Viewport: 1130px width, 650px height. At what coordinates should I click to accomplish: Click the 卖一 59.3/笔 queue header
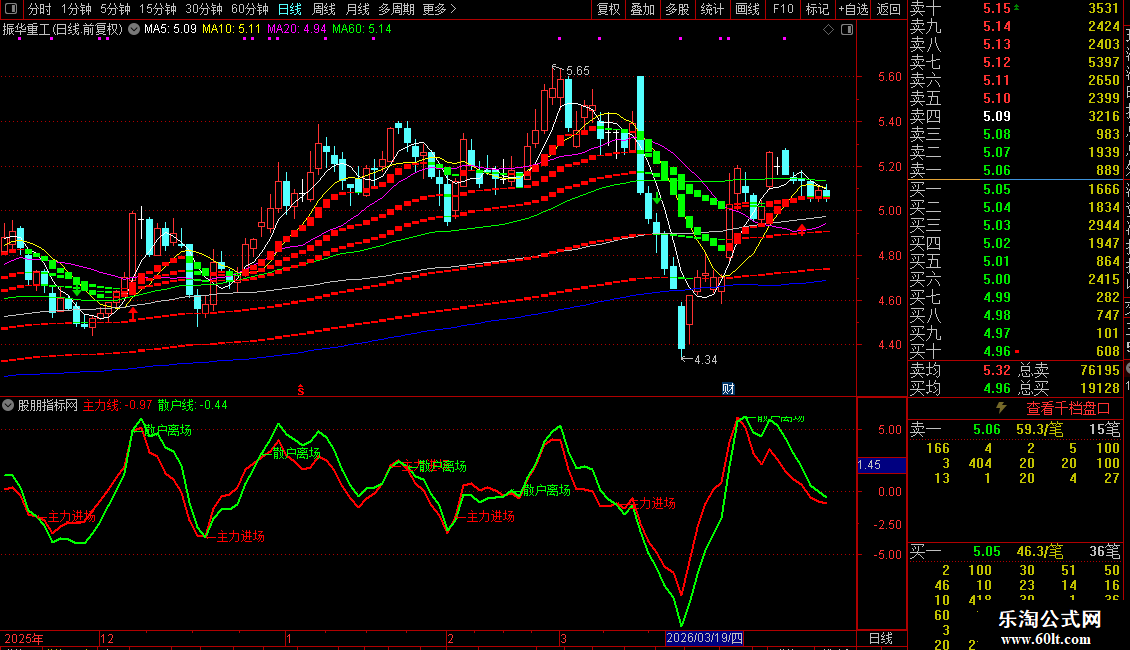pyautogui.click(x=1015, y=430)
